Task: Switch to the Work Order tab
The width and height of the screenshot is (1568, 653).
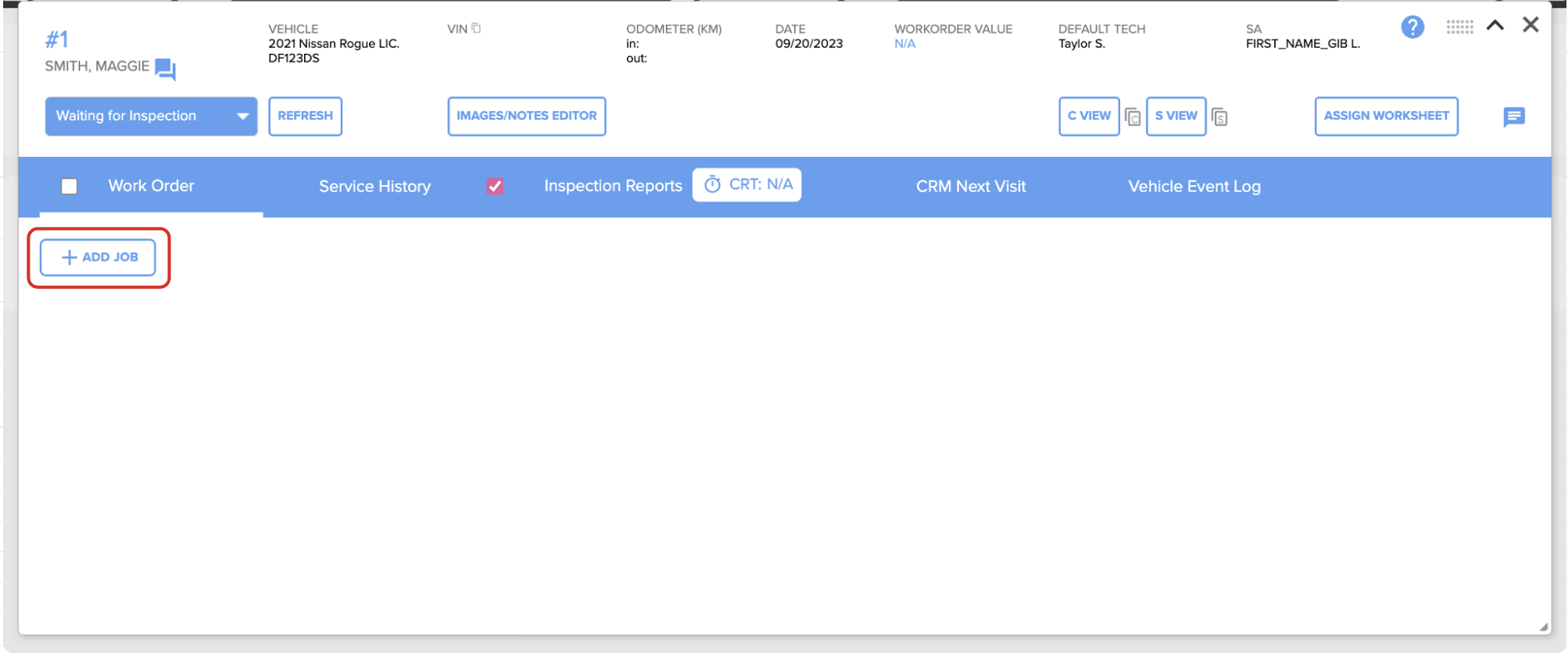Action: coord(151,186)
